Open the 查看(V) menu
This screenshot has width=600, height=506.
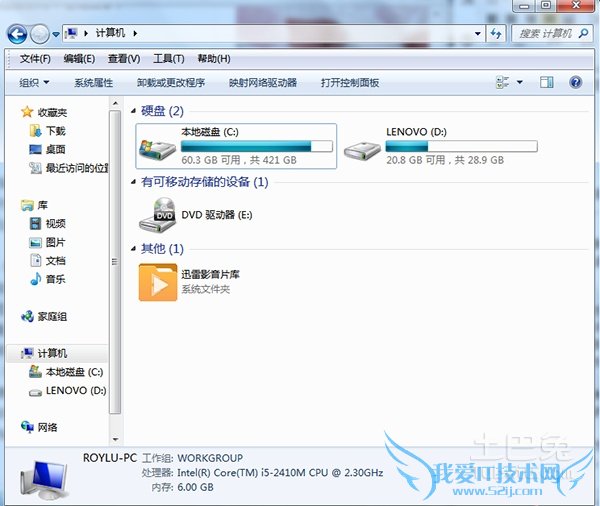click(124, 59)
